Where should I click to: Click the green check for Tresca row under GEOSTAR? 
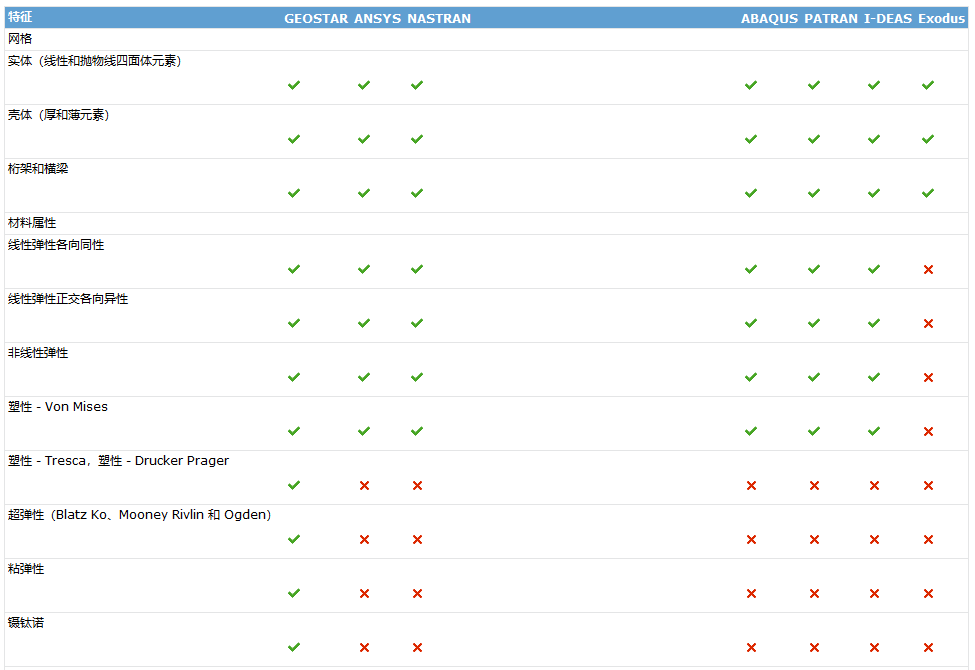coord(294,485)
